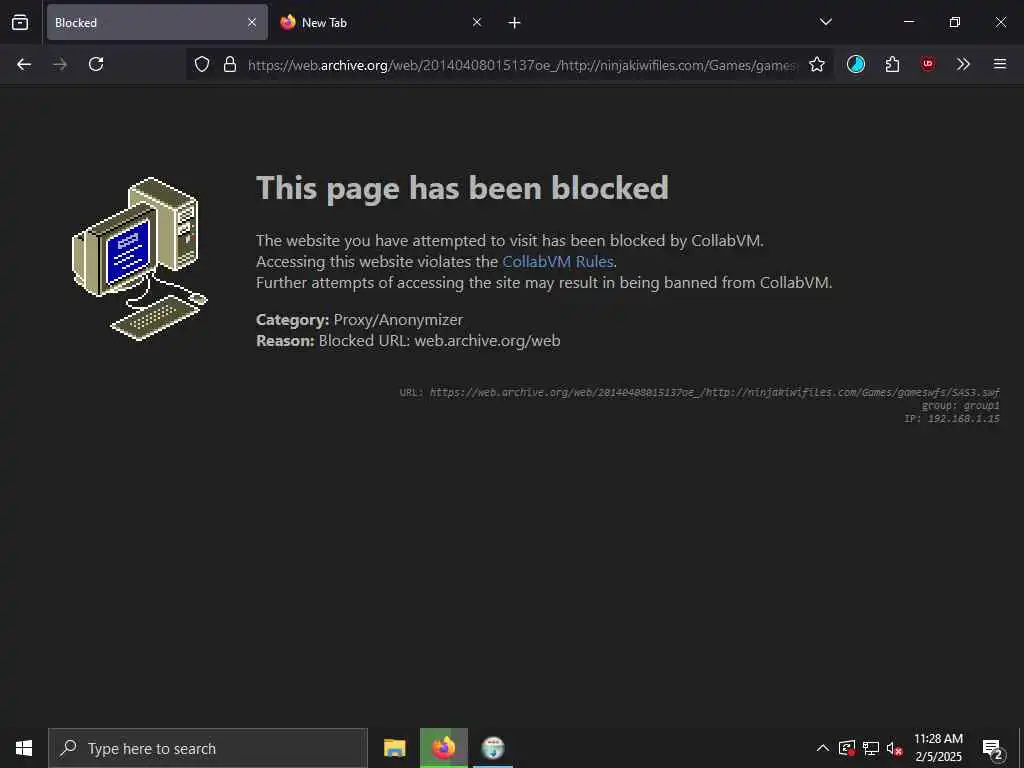Select the Category: Proxy/Anonymizer text
Image resolution: width=1024 pixels, height=768 pixels.
tap(359, 319)
